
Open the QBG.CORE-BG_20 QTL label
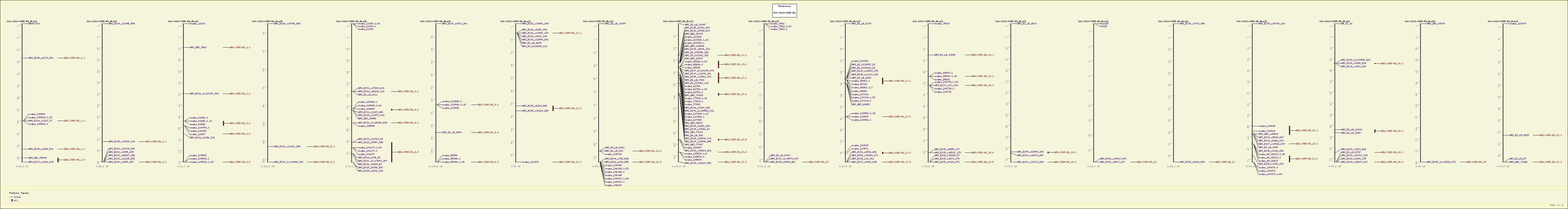(1147, 162)
